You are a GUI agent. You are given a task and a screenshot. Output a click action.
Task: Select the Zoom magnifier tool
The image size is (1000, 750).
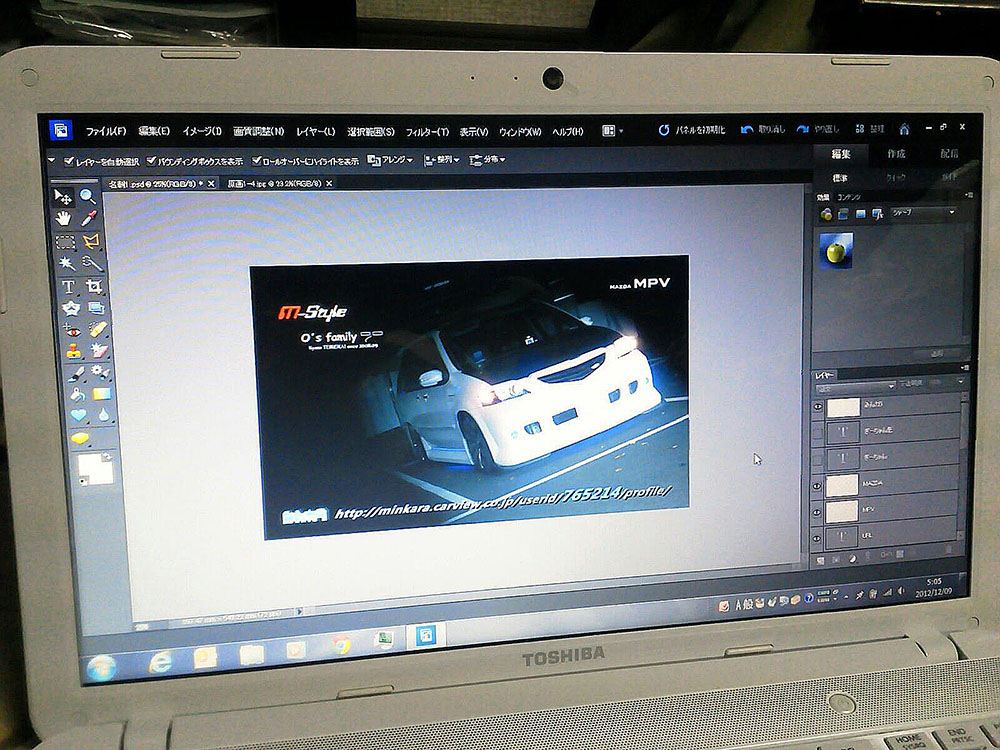pyautogui.click(x=87, y=196)
